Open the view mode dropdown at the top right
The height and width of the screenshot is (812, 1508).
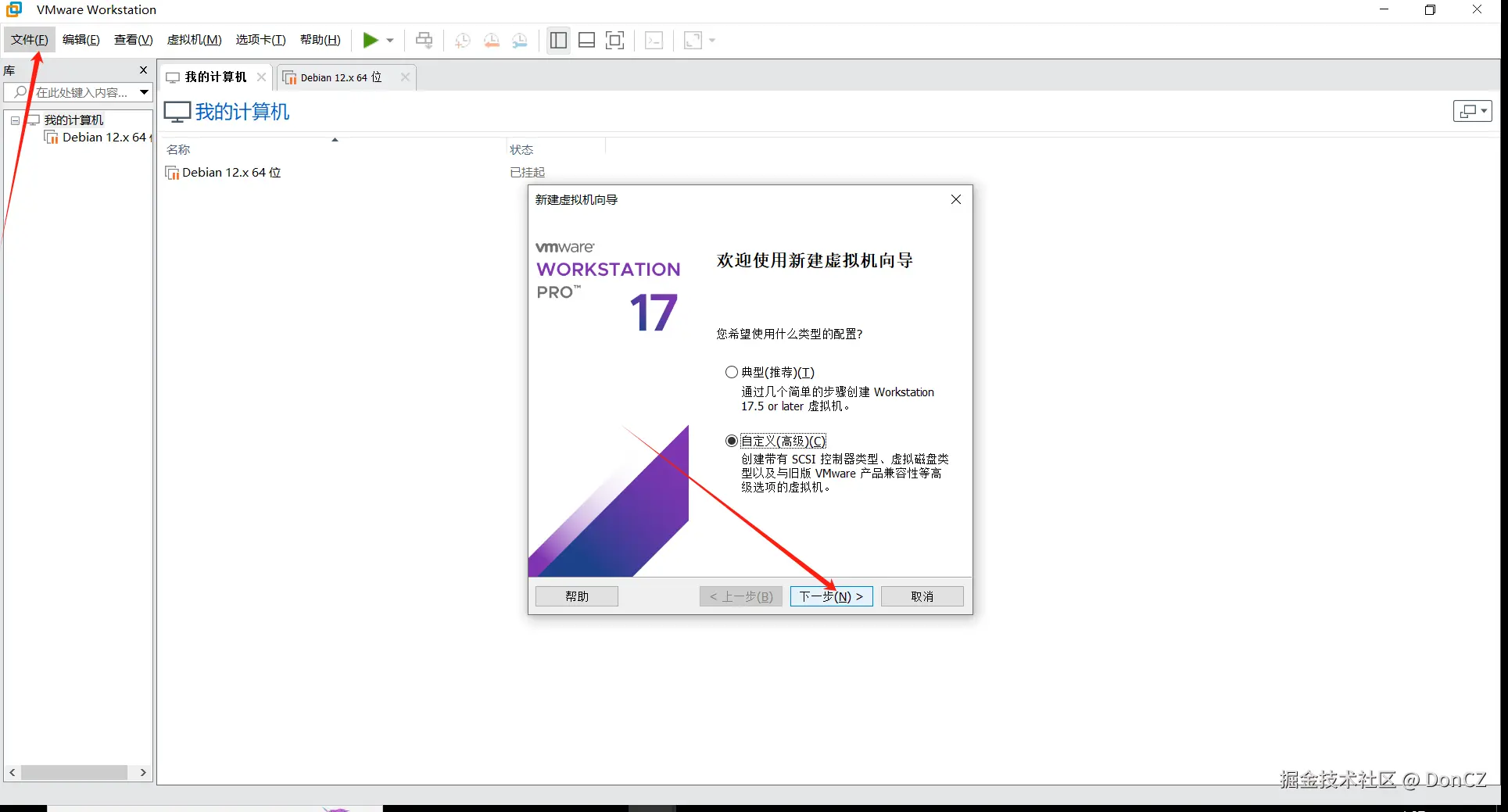point(1473,111)
